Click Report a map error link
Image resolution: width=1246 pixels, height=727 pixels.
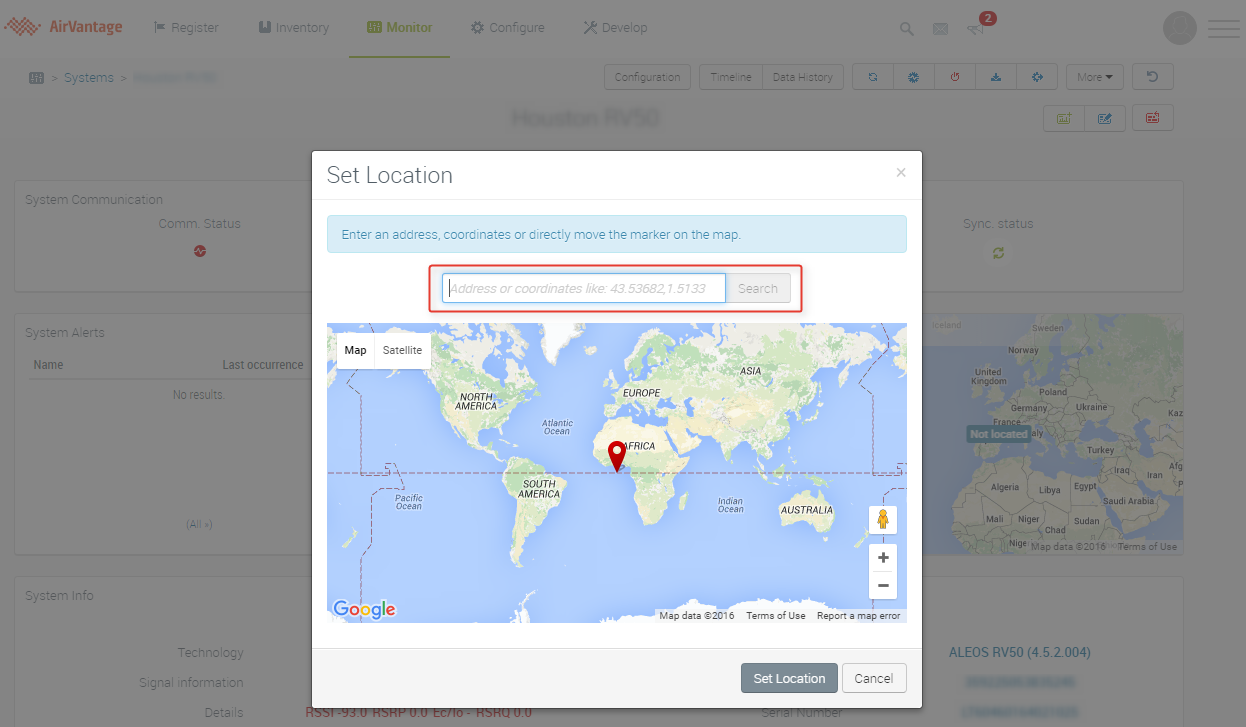click(x=858, y=616)
